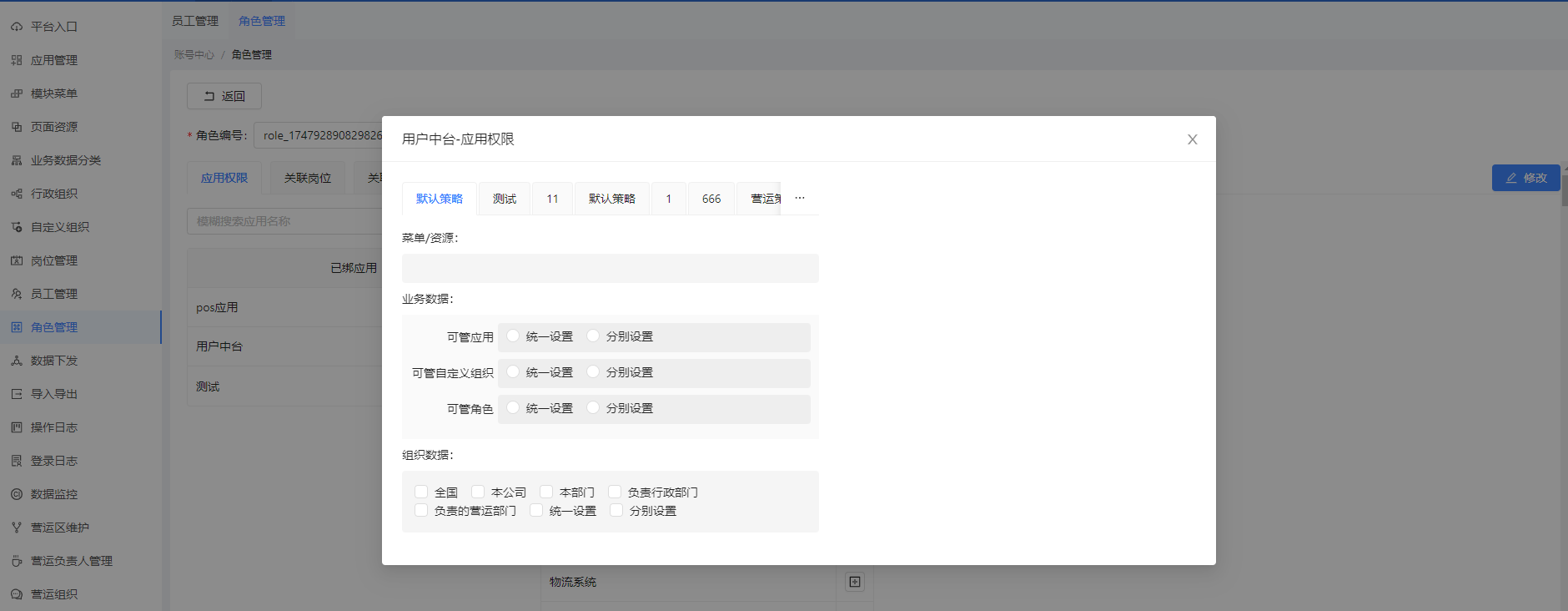Click the 岗位管理 sidebar icon

17,260
